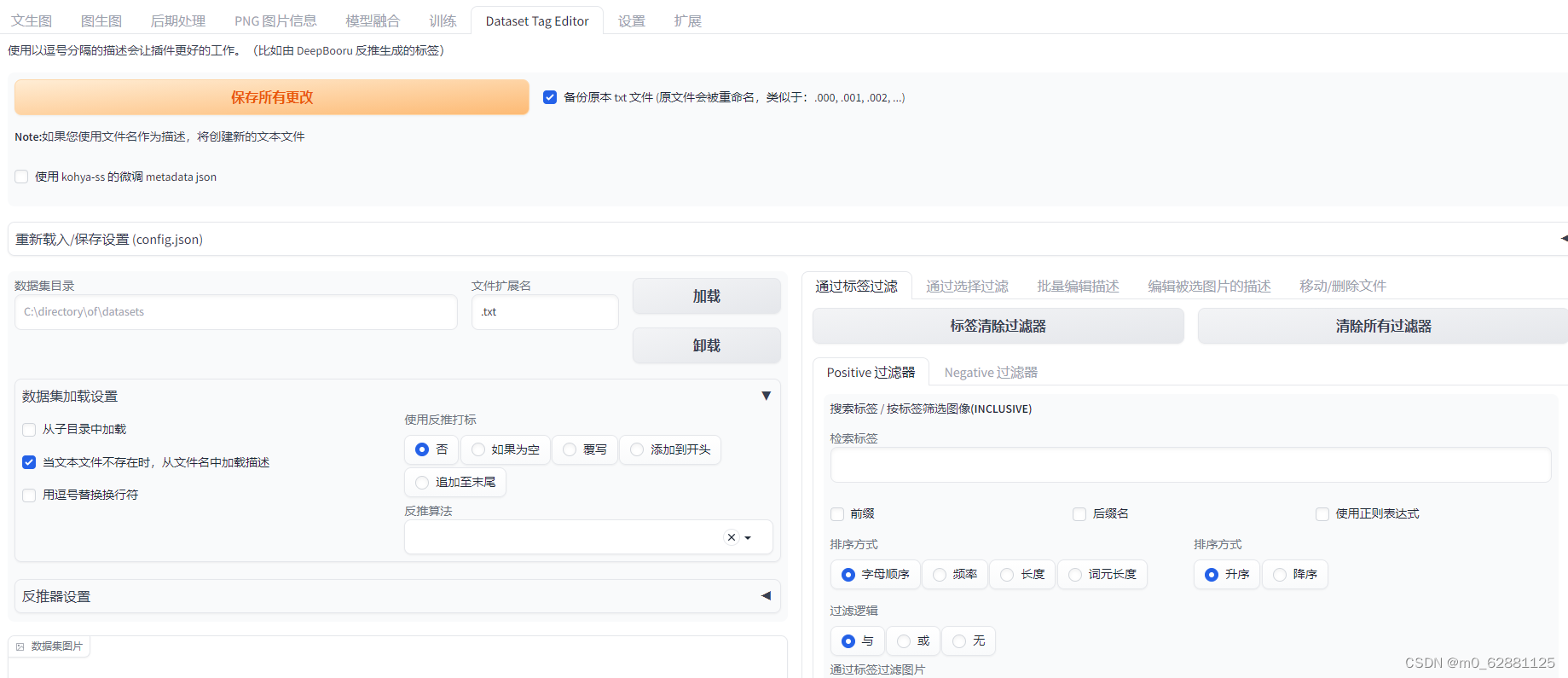The width and height of the screenshot is (1568, 678).
Task: Click the 检索标签 search field
Action: (1190, 465)
